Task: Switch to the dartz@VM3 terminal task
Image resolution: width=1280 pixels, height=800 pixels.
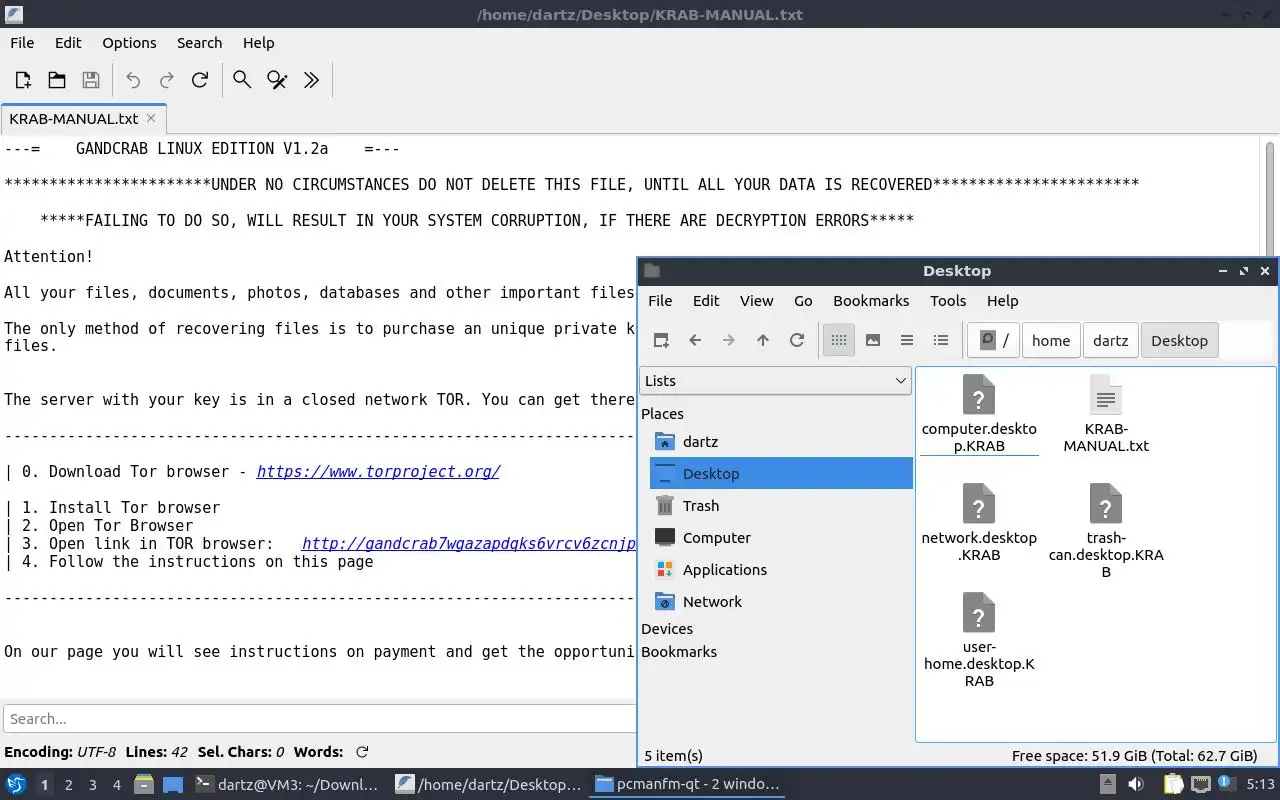Action: [287, 785]
